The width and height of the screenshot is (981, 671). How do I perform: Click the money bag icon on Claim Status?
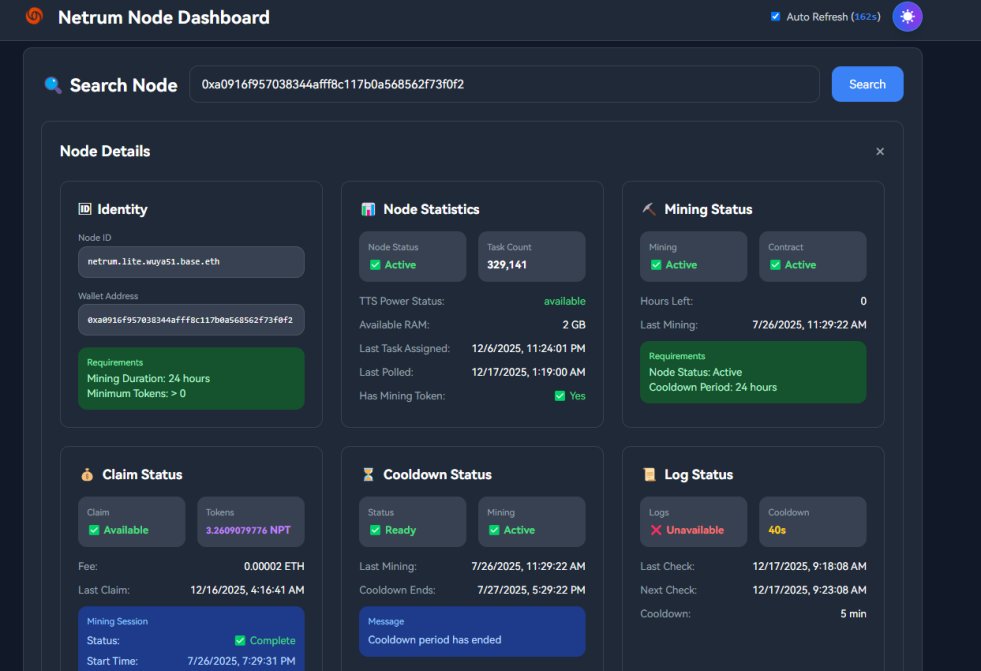(86, 474)
